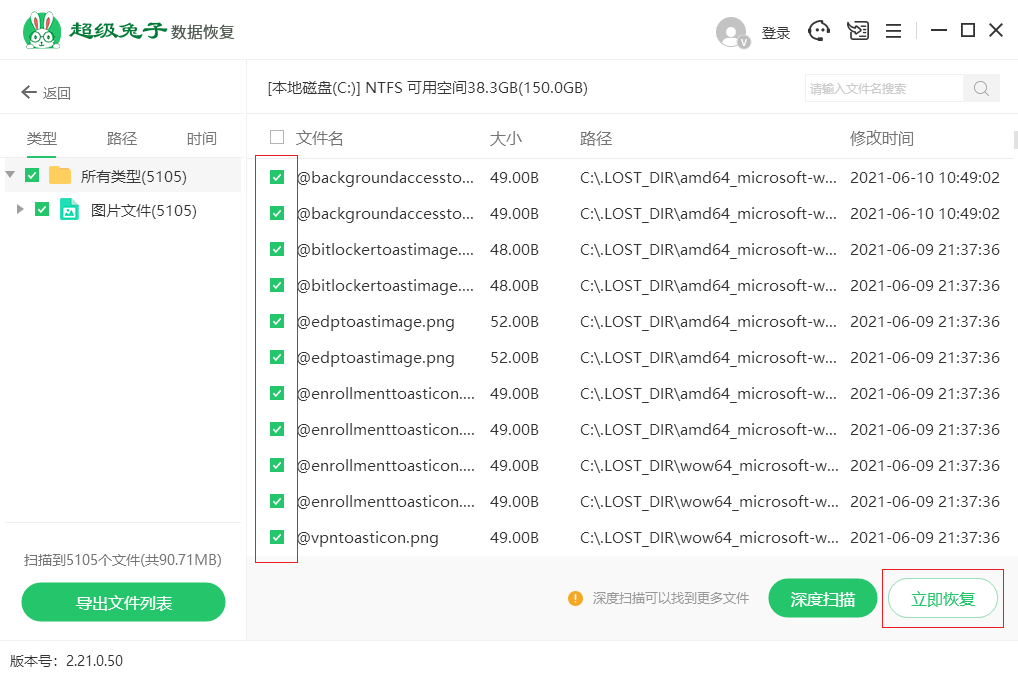
Task: Click the orange deep scan warning icon
Action: pyautogui.click(x=575, y=598)
